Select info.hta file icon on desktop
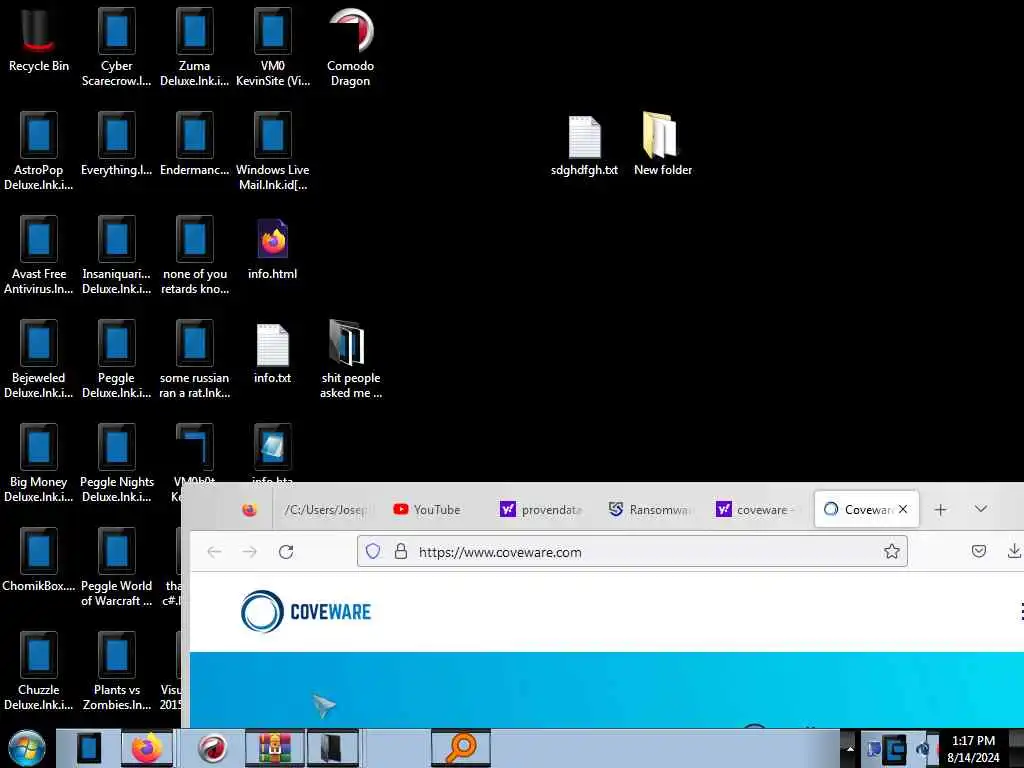 [x=273, y=452]
